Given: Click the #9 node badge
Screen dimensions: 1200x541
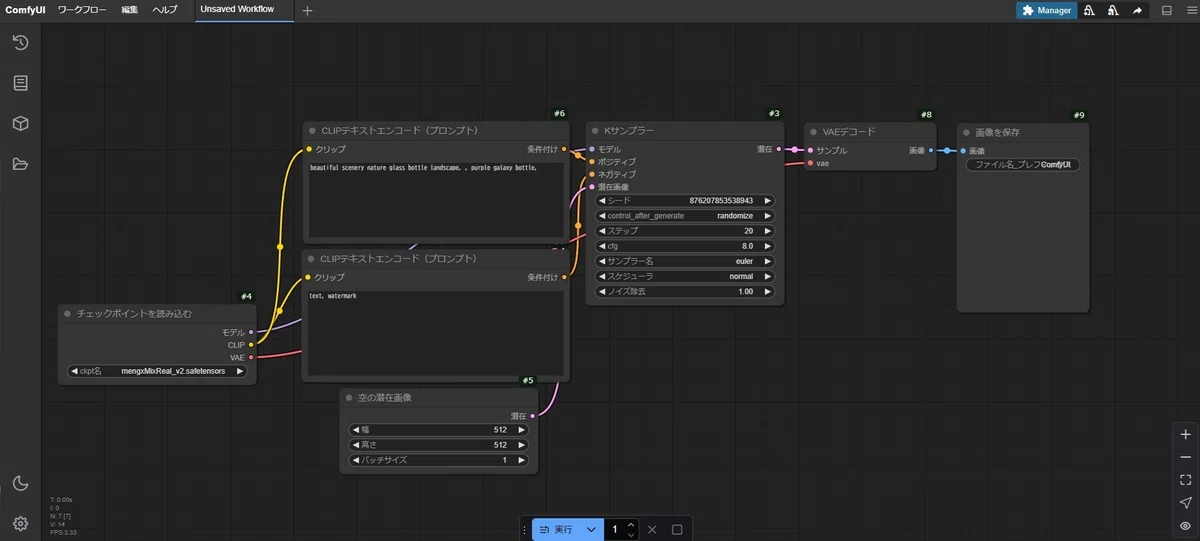Looking at the screenshot, I should tap(1079, 115).
